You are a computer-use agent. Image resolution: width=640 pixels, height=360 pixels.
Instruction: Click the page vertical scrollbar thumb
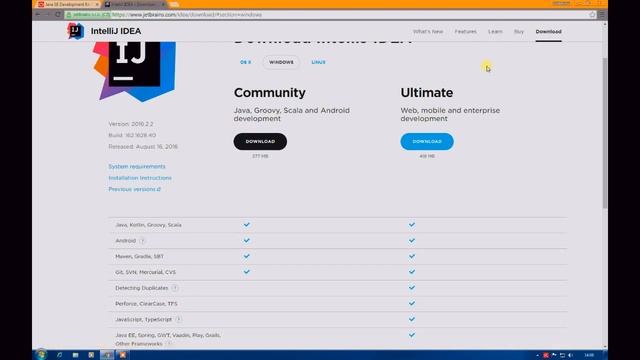point(605,133)
